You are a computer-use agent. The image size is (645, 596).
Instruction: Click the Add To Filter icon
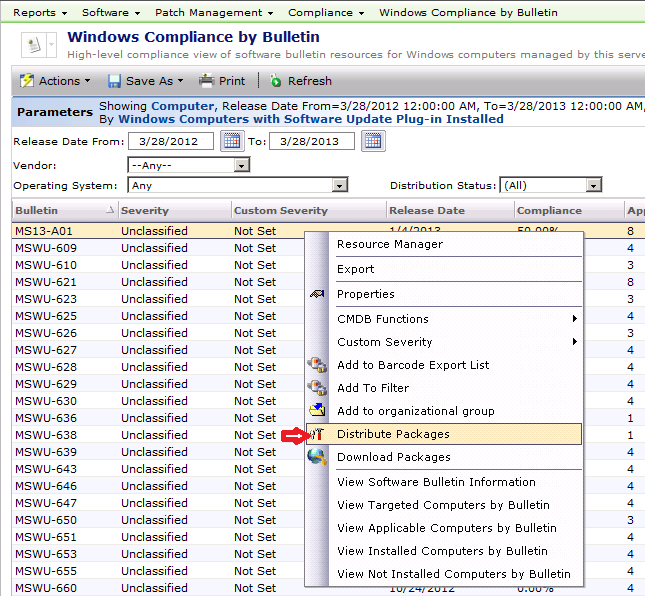(317, 388)
